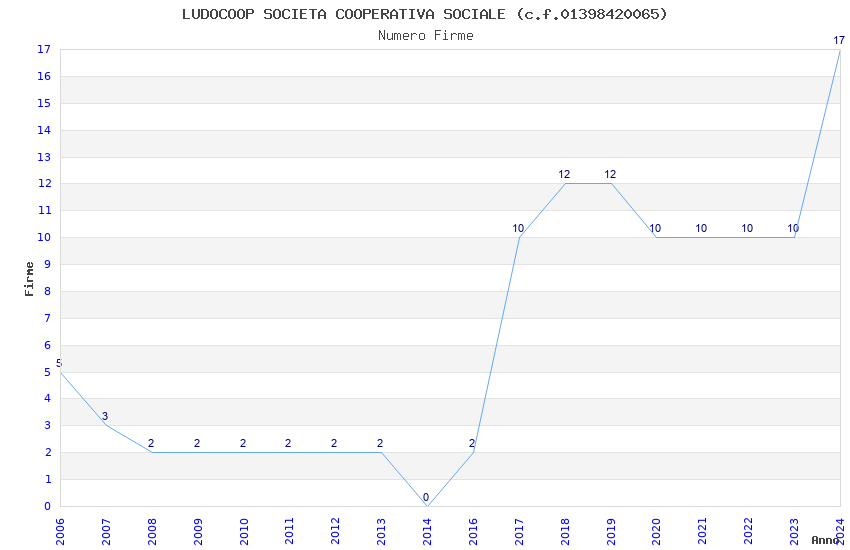Click the 2024 data point labeled 17

pos(840,50)
